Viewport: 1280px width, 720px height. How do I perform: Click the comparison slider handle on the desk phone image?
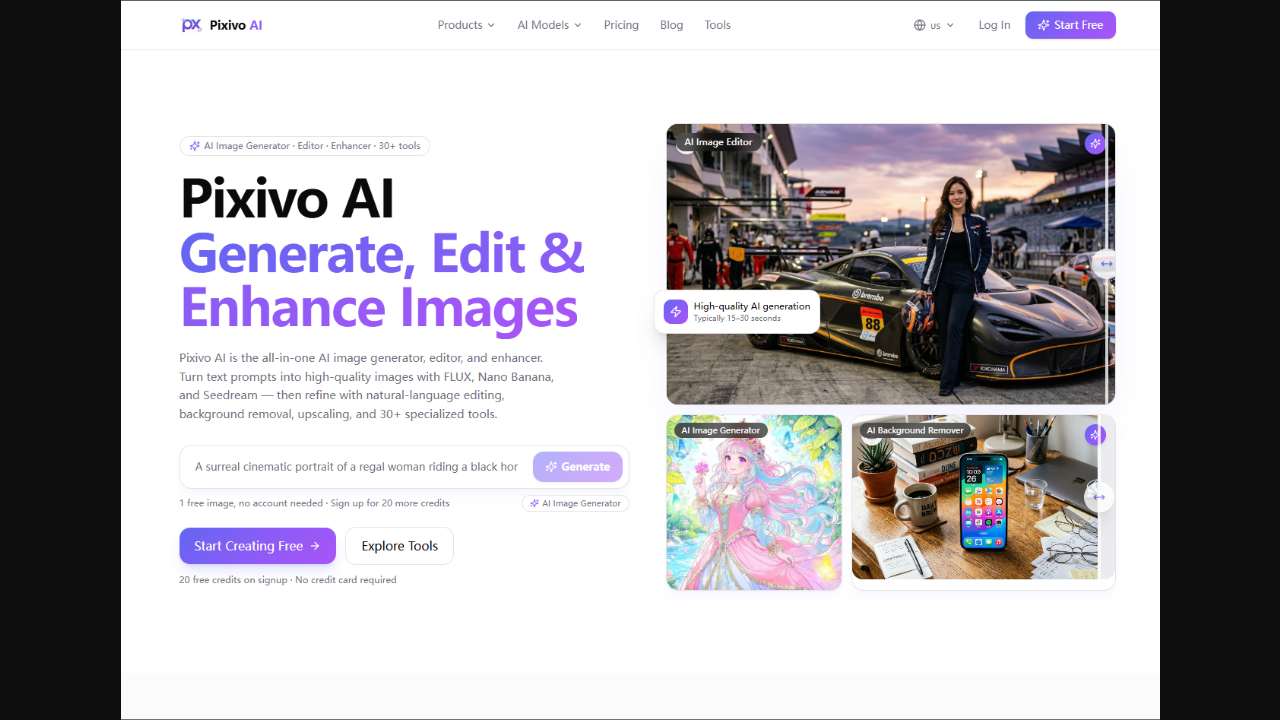pos(1099,497)
